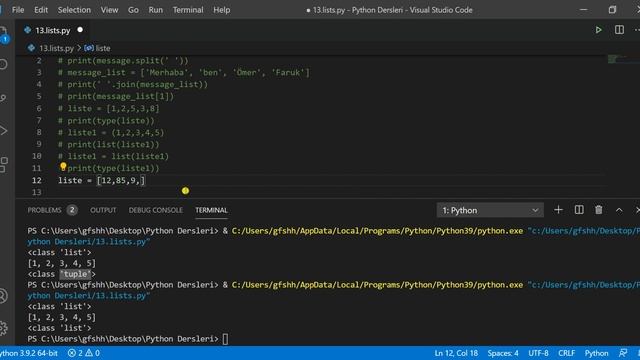
Task: Open the Search view in activity bar
Action: coord(3,64)
